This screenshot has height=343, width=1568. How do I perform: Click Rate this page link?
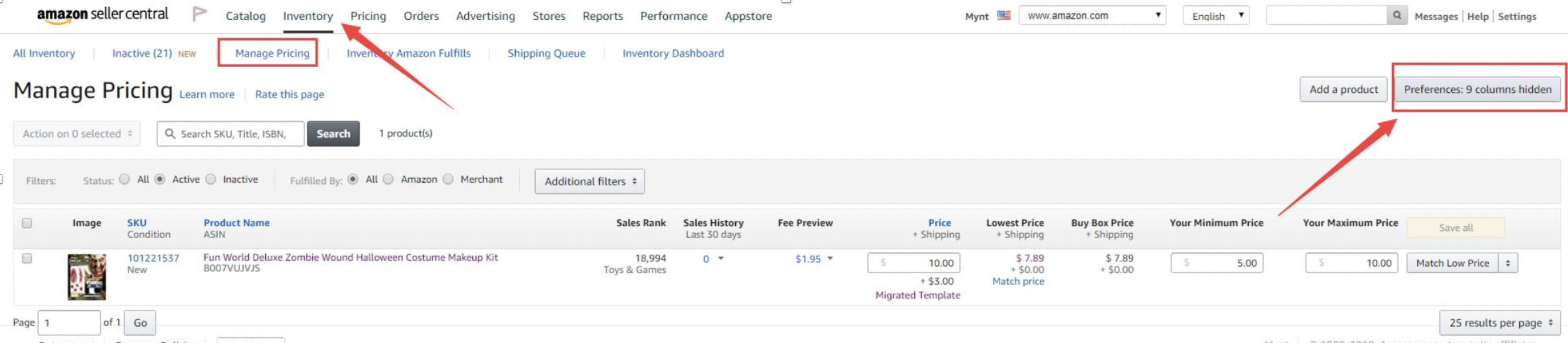(290, 95)
